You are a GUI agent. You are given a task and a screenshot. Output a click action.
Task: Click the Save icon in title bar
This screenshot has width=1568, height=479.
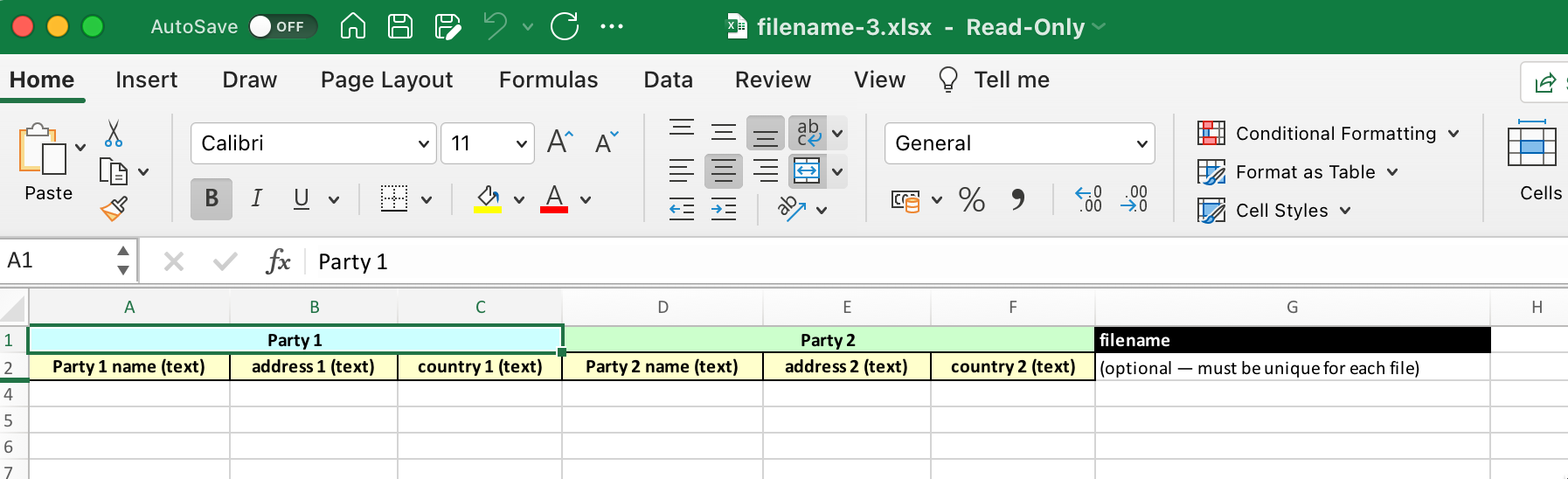coord(400,26)
